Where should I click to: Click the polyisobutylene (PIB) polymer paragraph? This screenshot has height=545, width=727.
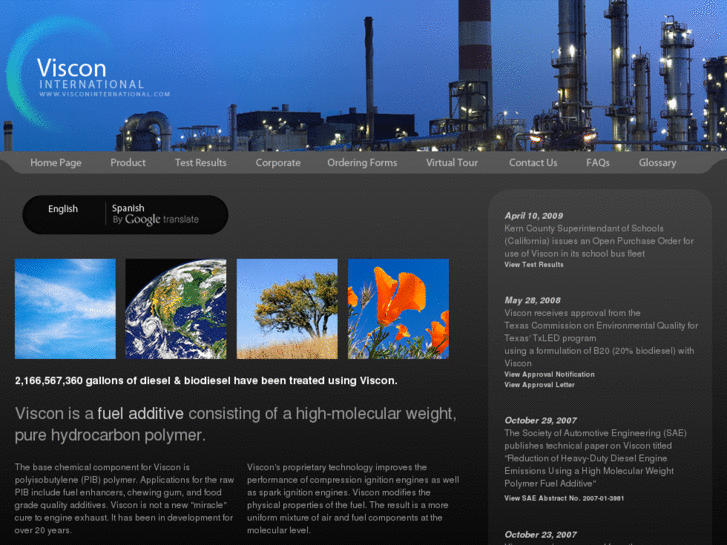124,499
